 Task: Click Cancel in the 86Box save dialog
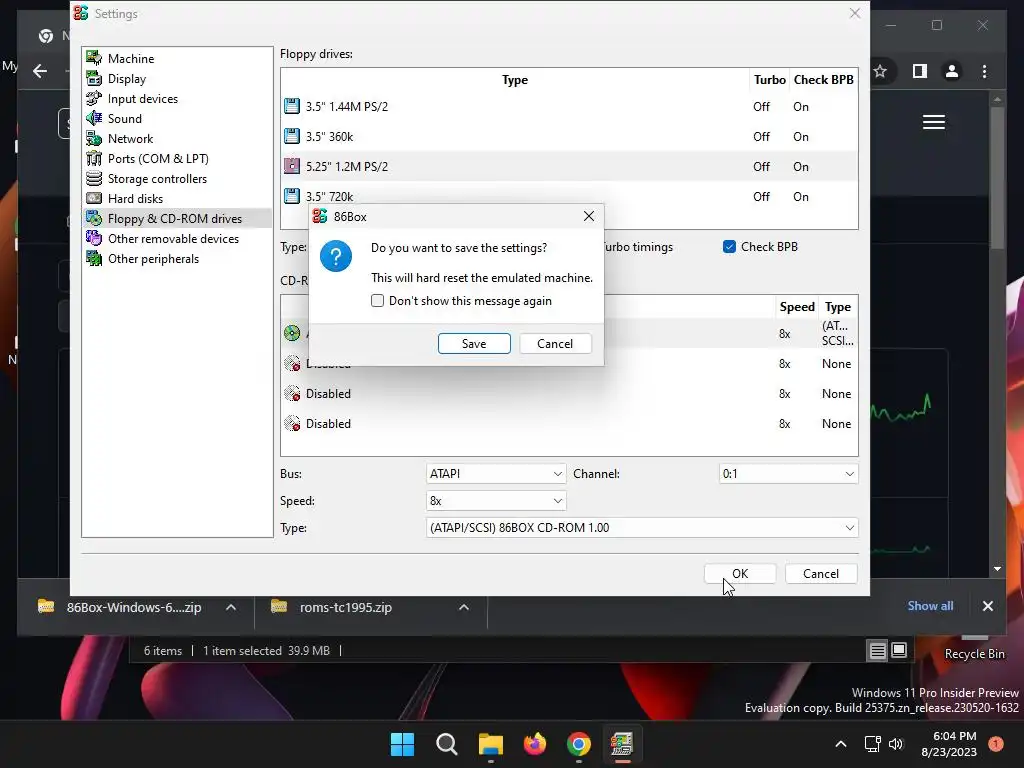pos(555,344)
